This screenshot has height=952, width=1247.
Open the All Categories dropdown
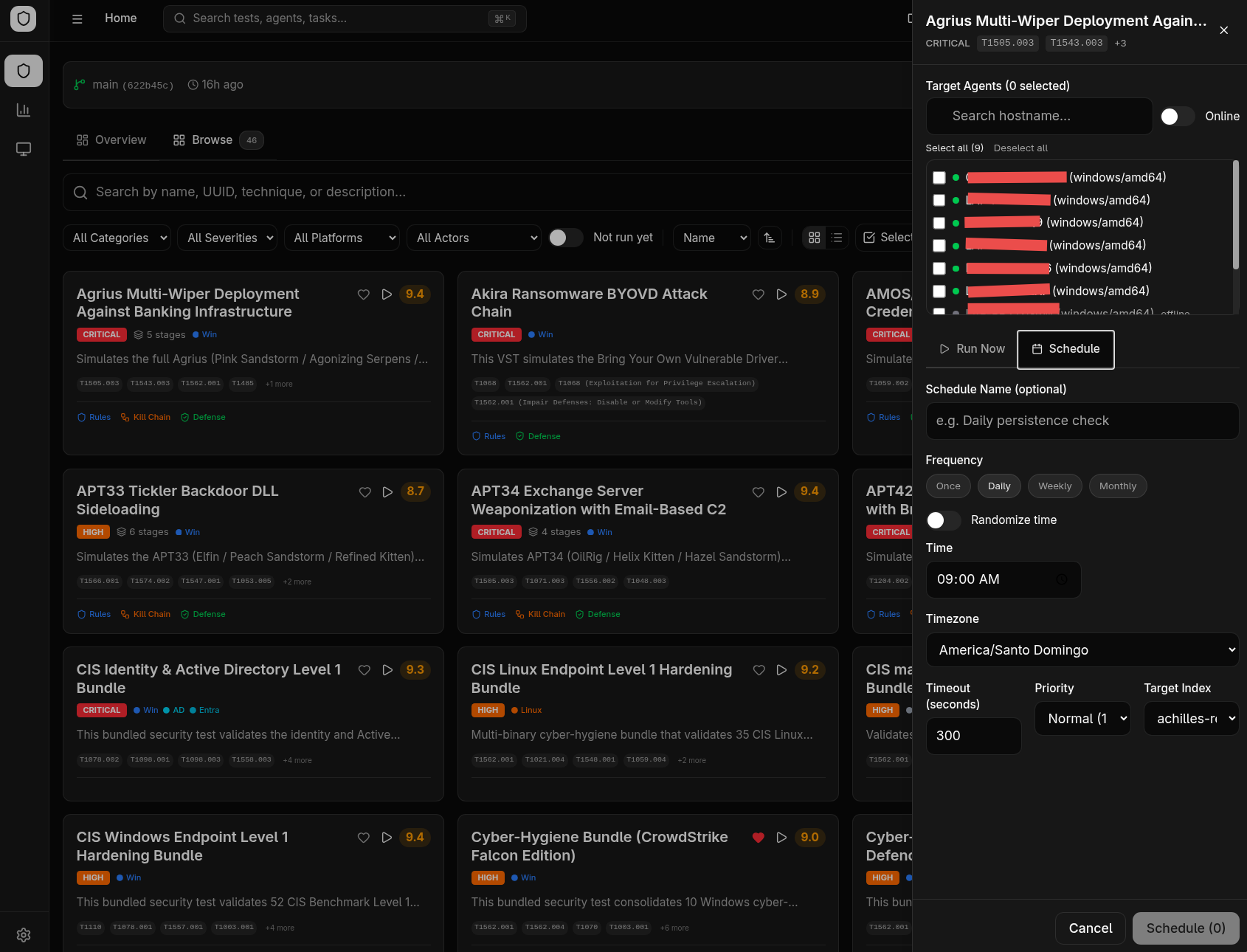pos(117,238)
